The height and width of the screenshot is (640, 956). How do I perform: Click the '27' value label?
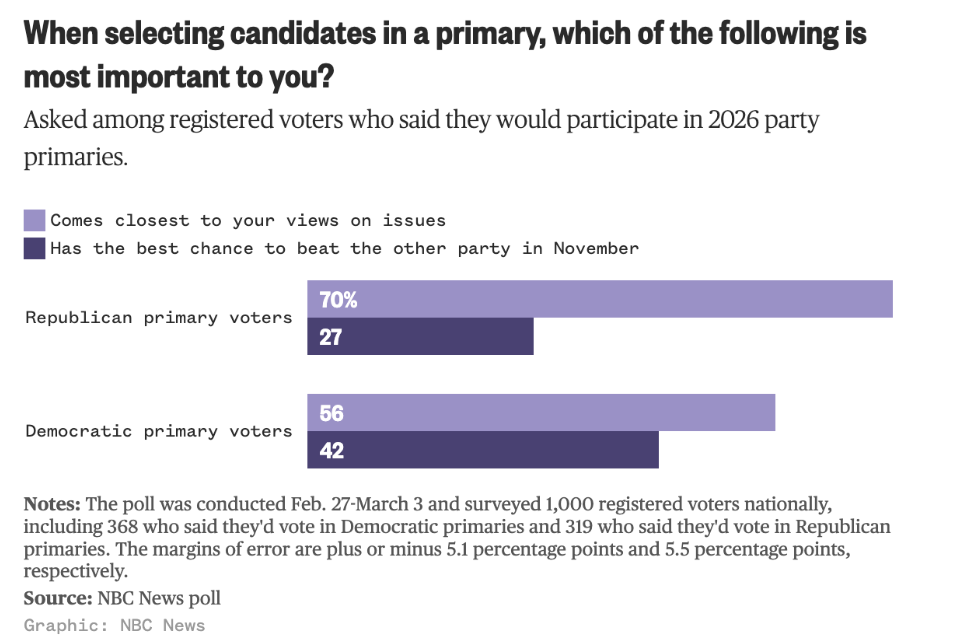tap(331, 337)
